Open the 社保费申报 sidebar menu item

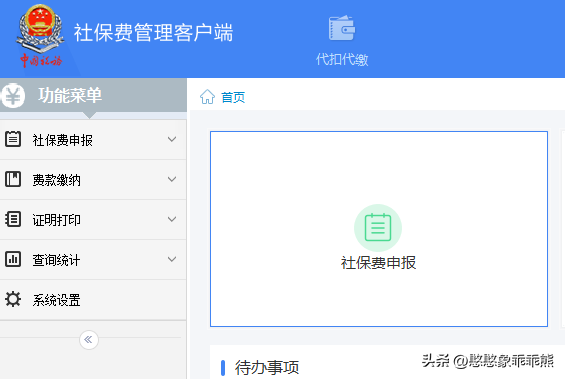click(x=93, y=140)
